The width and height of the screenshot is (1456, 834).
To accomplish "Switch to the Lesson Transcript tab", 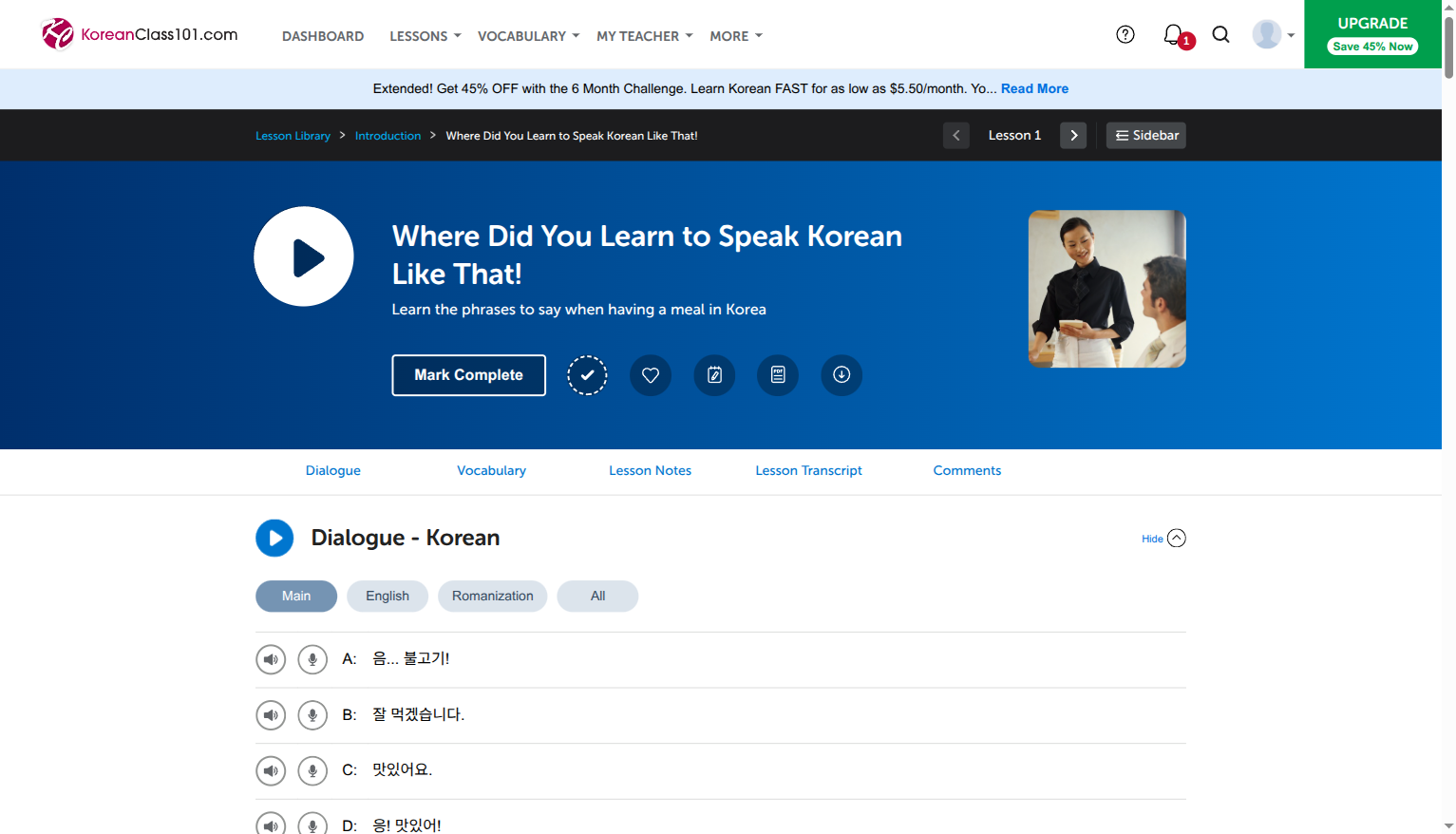I will click(x=809, y=471).
